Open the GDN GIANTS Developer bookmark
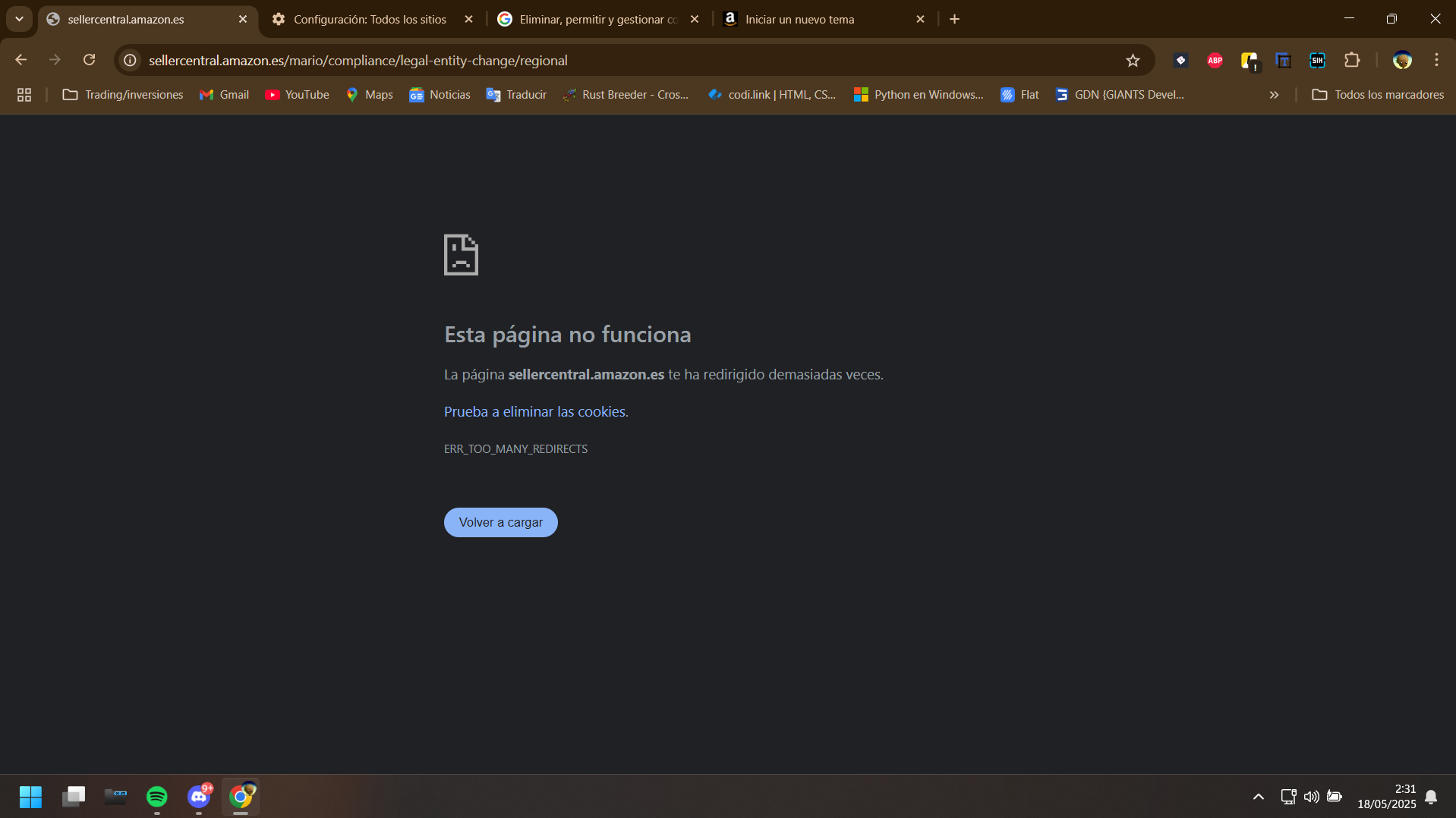This screenshot has height=818, width=1456. (1120, 95)
